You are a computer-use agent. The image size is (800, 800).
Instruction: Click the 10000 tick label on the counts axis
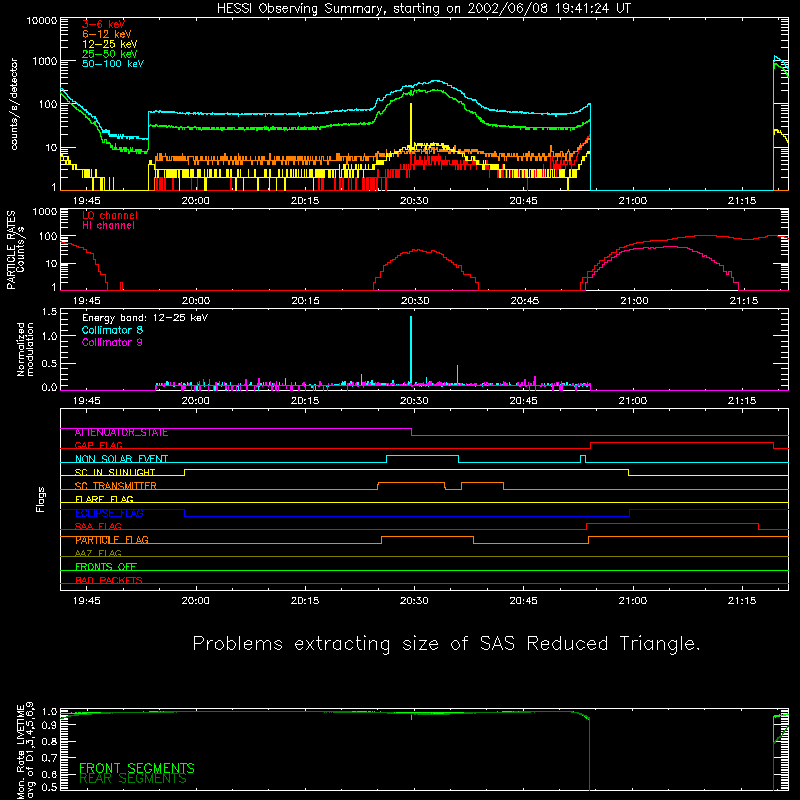tap(42, 20)
